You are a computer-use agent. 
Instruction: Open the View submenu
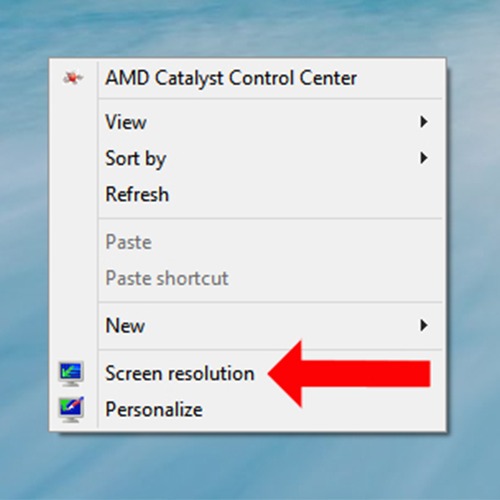(247, 122)
